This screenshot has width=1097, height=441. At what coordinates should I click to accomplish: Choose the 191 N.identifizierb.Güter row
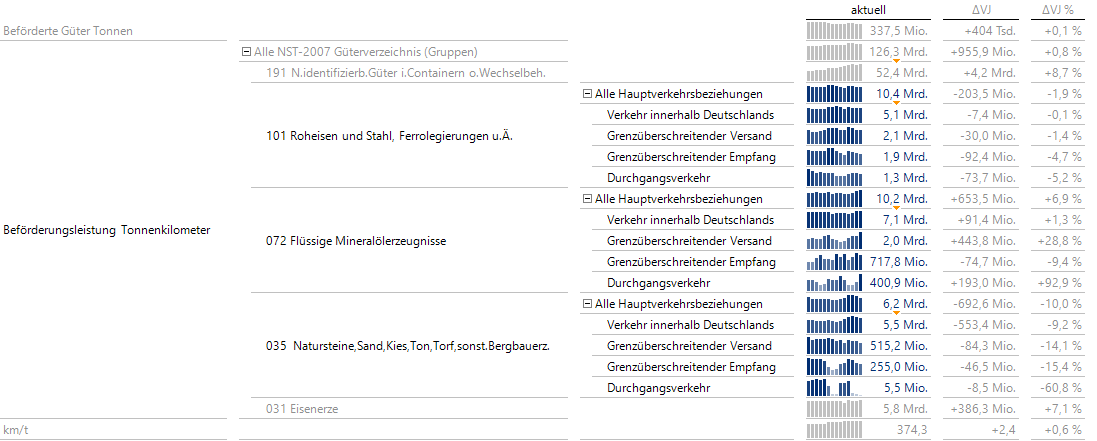coord(376,73)
